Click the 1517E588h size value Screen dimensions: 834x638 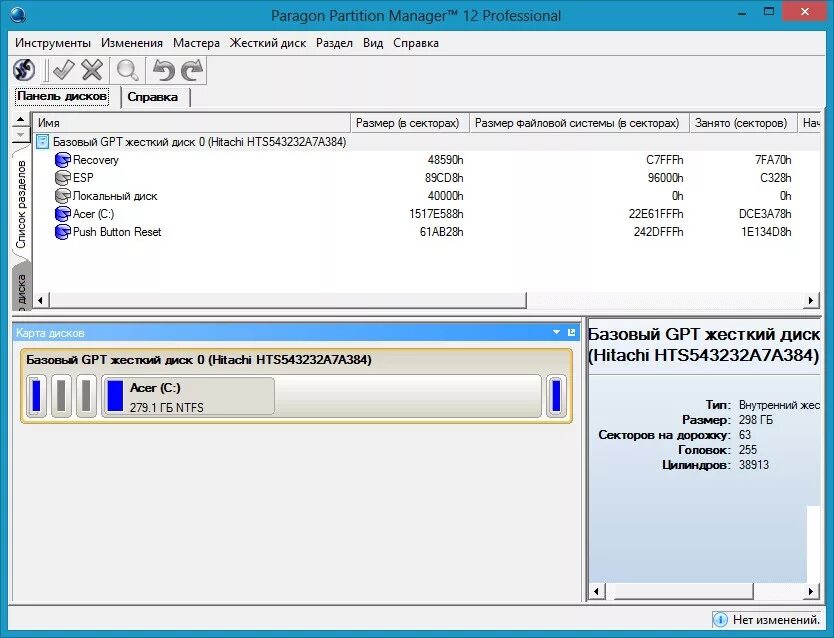436,214
